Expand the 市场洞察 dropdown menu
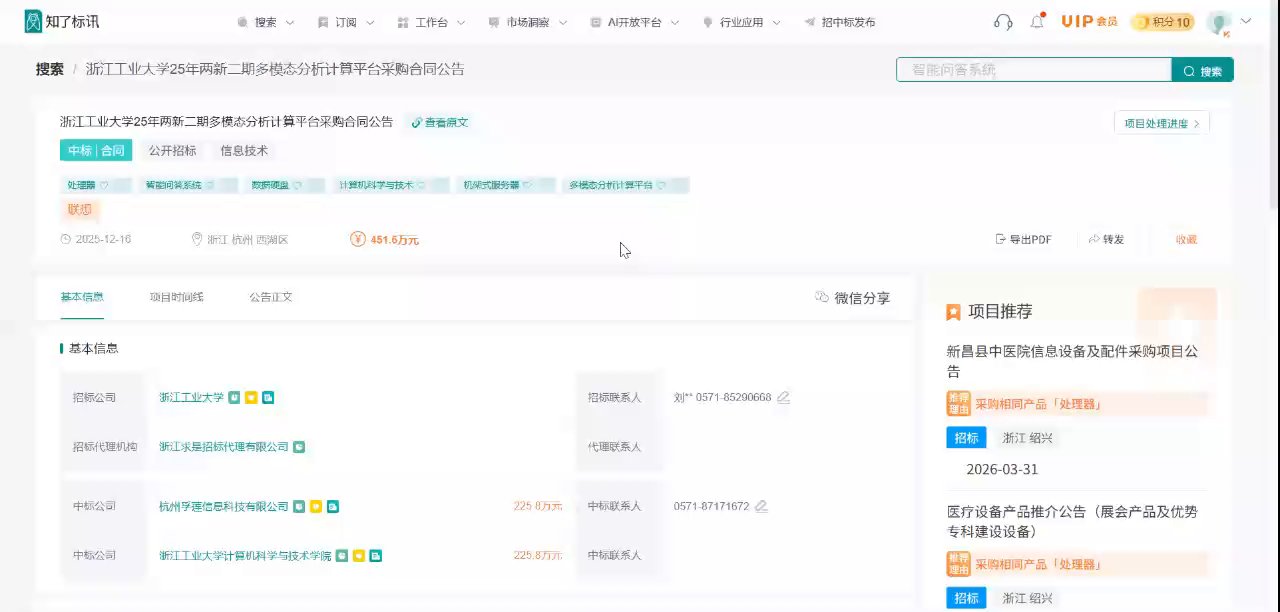 [563, 22]
